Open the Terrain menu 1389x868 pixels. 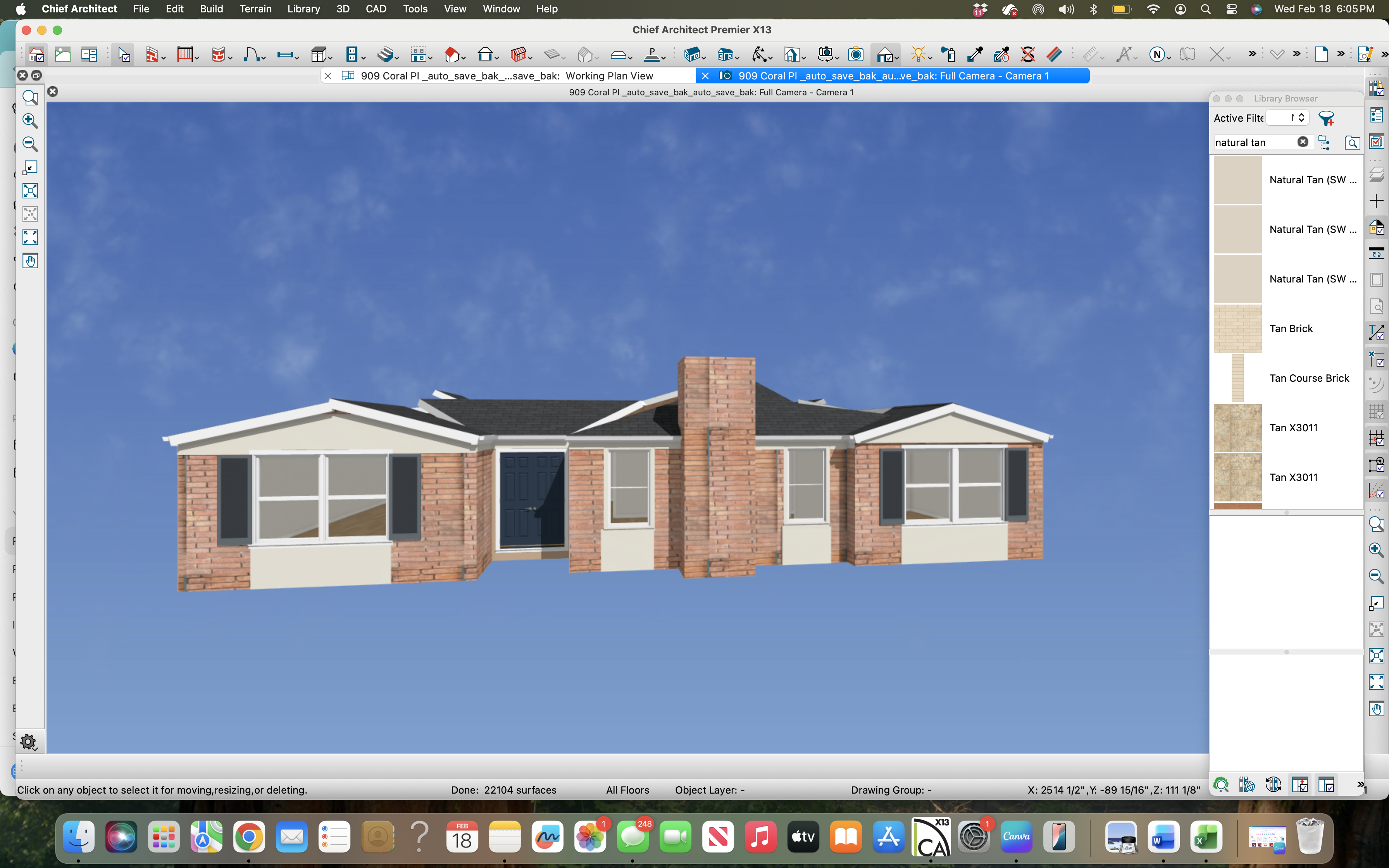[255, 9]
